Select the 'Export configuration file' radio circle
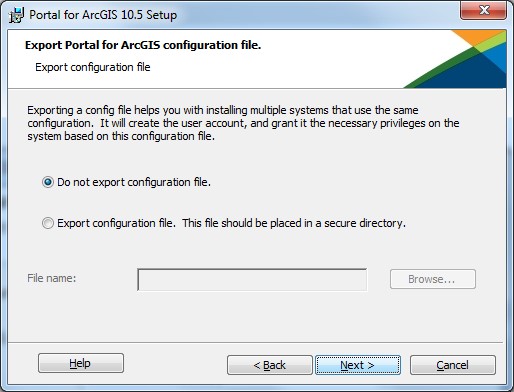This screenshot has width=514, height=392. 48,223
